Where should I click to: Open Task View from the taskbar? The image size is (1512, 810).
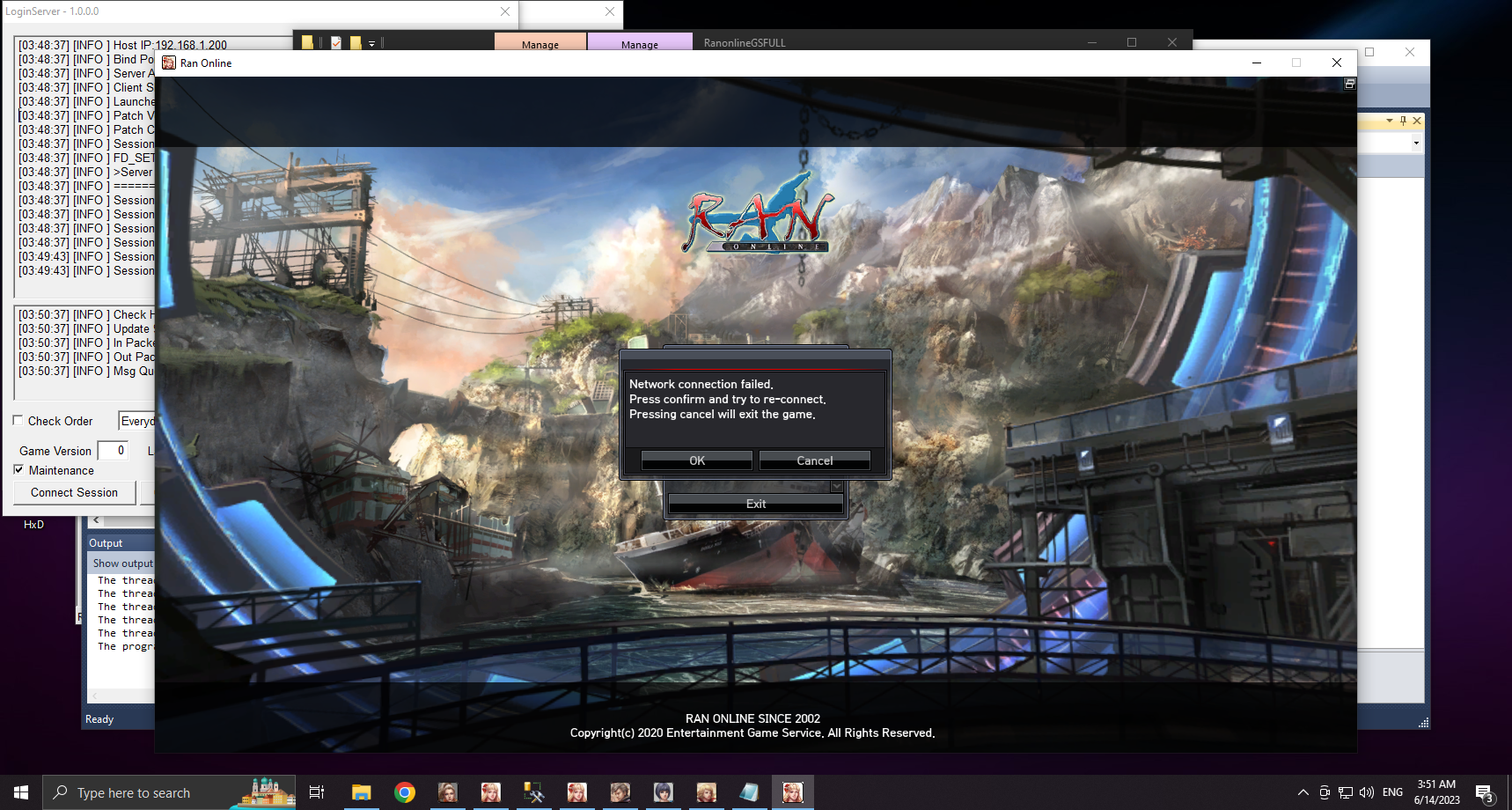[x=317, y=792]
